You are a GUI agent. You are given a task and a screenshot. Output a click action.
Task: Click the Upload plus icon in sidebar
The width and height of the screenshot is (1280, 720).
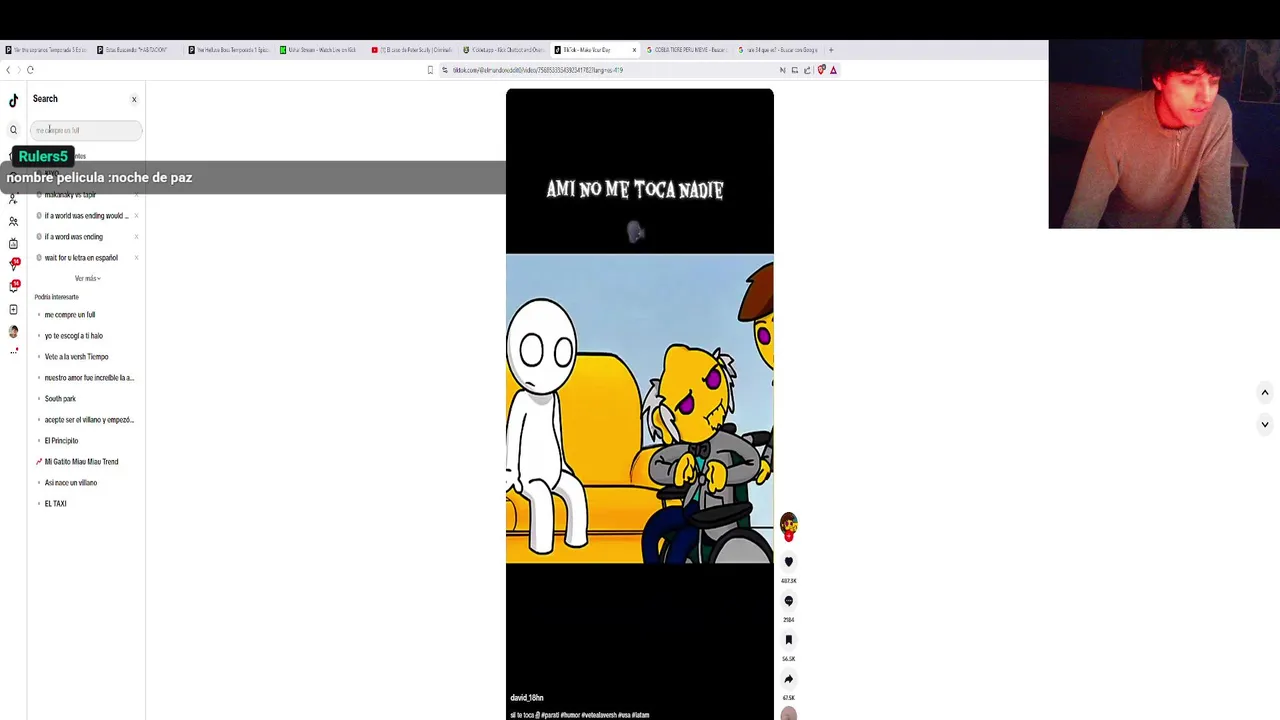pos(13,309)
